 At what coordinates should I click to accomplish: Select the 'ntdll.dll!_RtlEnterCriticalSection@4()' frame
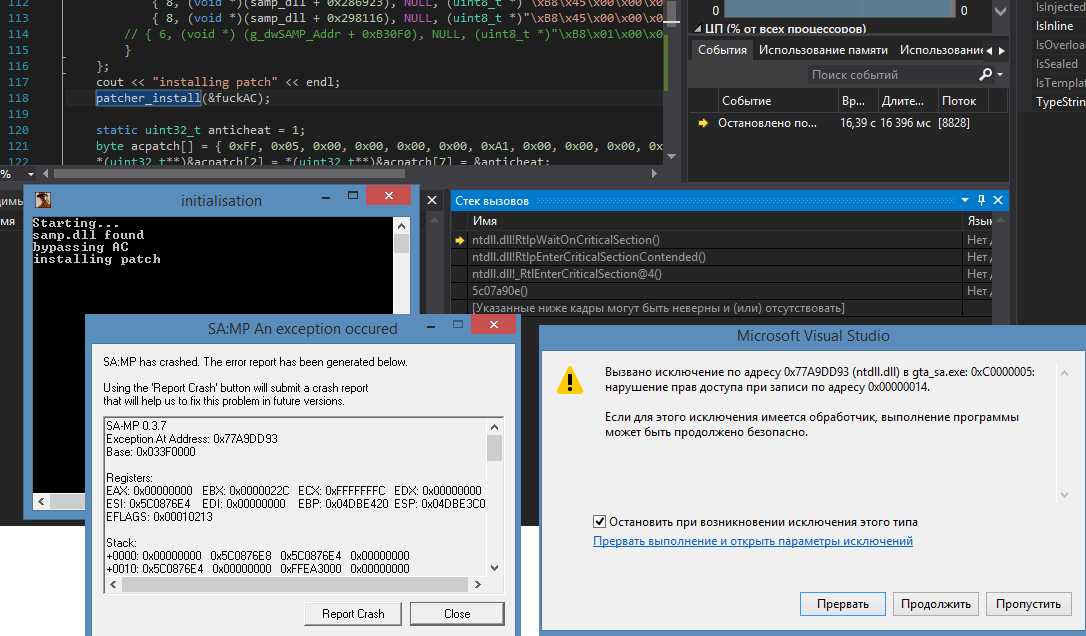pyautogui.click(x=715, y=274)
